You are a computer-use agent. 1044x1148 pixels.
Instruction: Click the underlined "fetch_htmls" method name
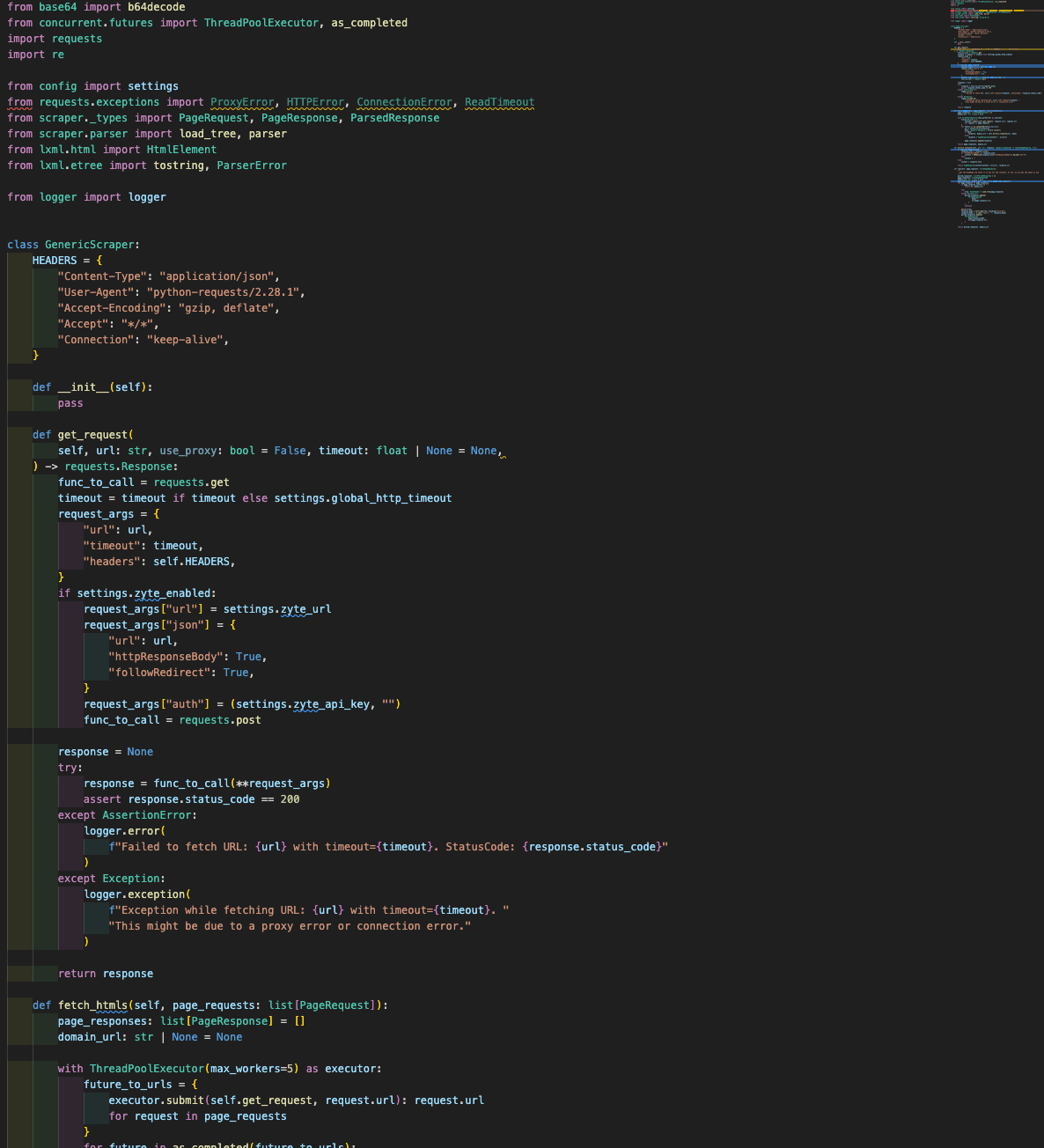tap(92, 1005)
